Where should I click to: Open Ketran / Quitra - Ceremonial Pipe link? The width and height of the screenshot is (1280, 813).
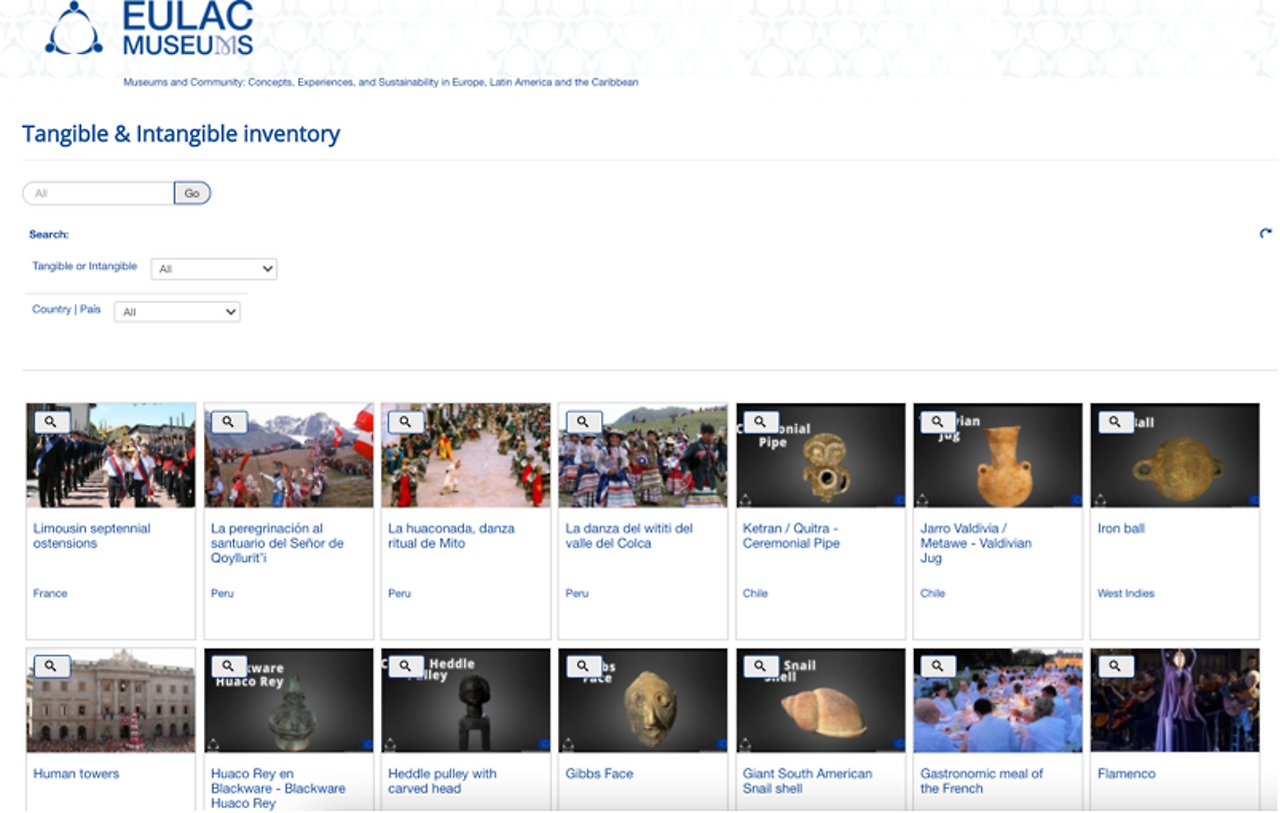[791, 536]
